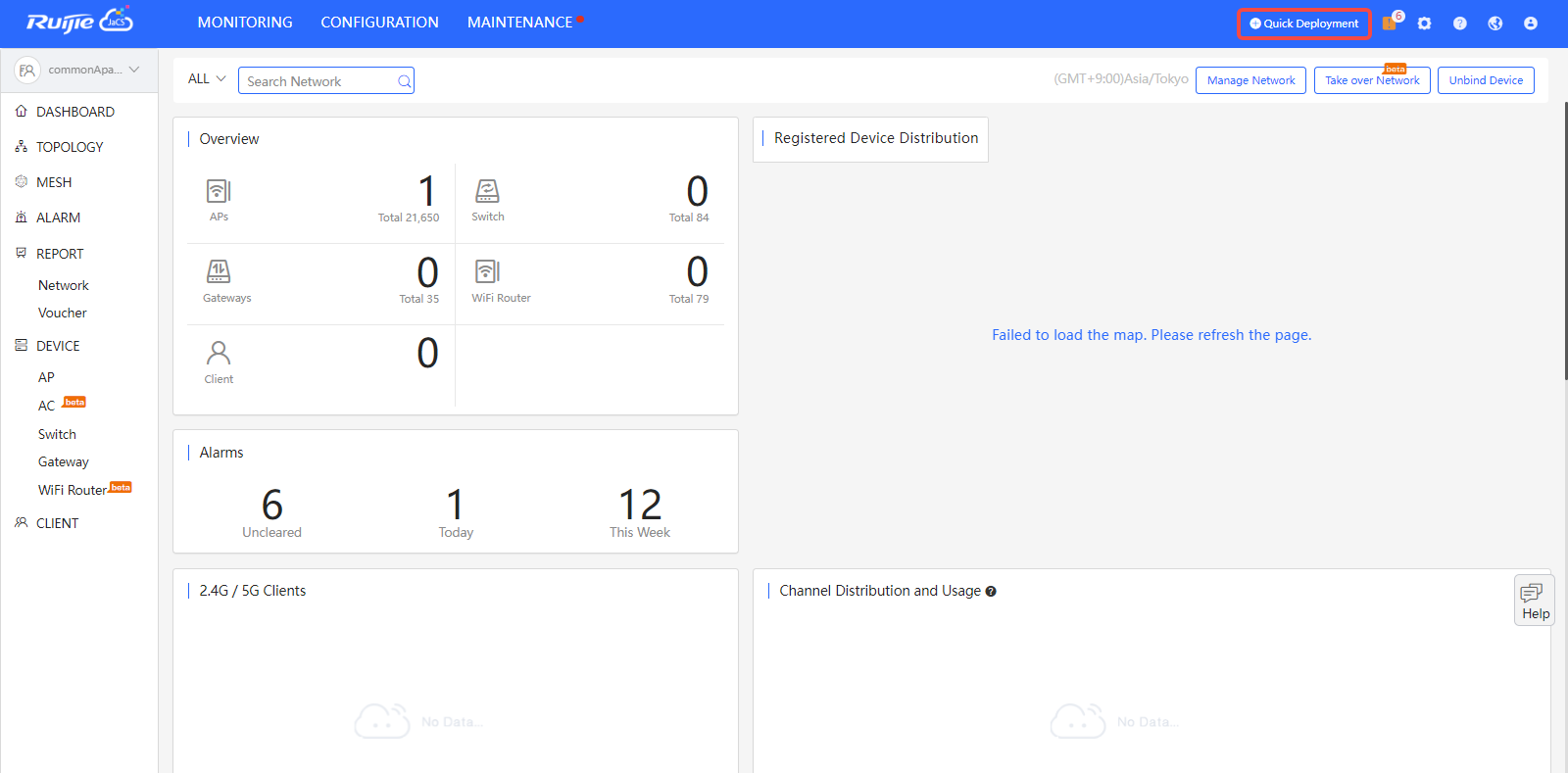The image size is (1568, 773).
Task: Select TOPOLOGY in the sidebar
Action: (x=70, y=147)
